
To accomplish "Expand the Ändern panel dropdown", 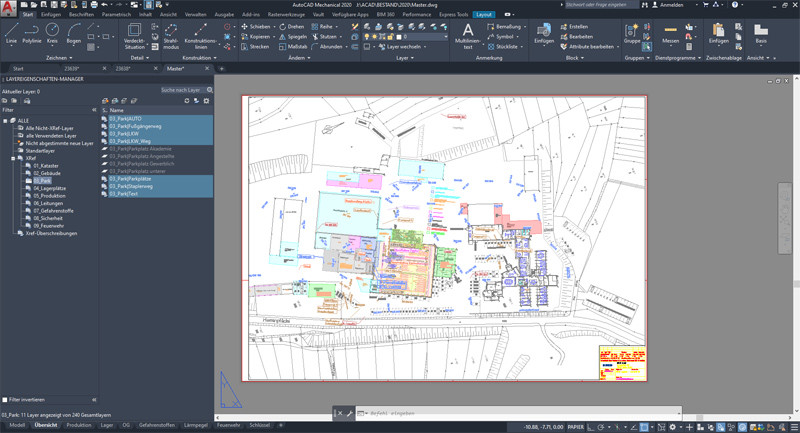I will coord(298,58).
